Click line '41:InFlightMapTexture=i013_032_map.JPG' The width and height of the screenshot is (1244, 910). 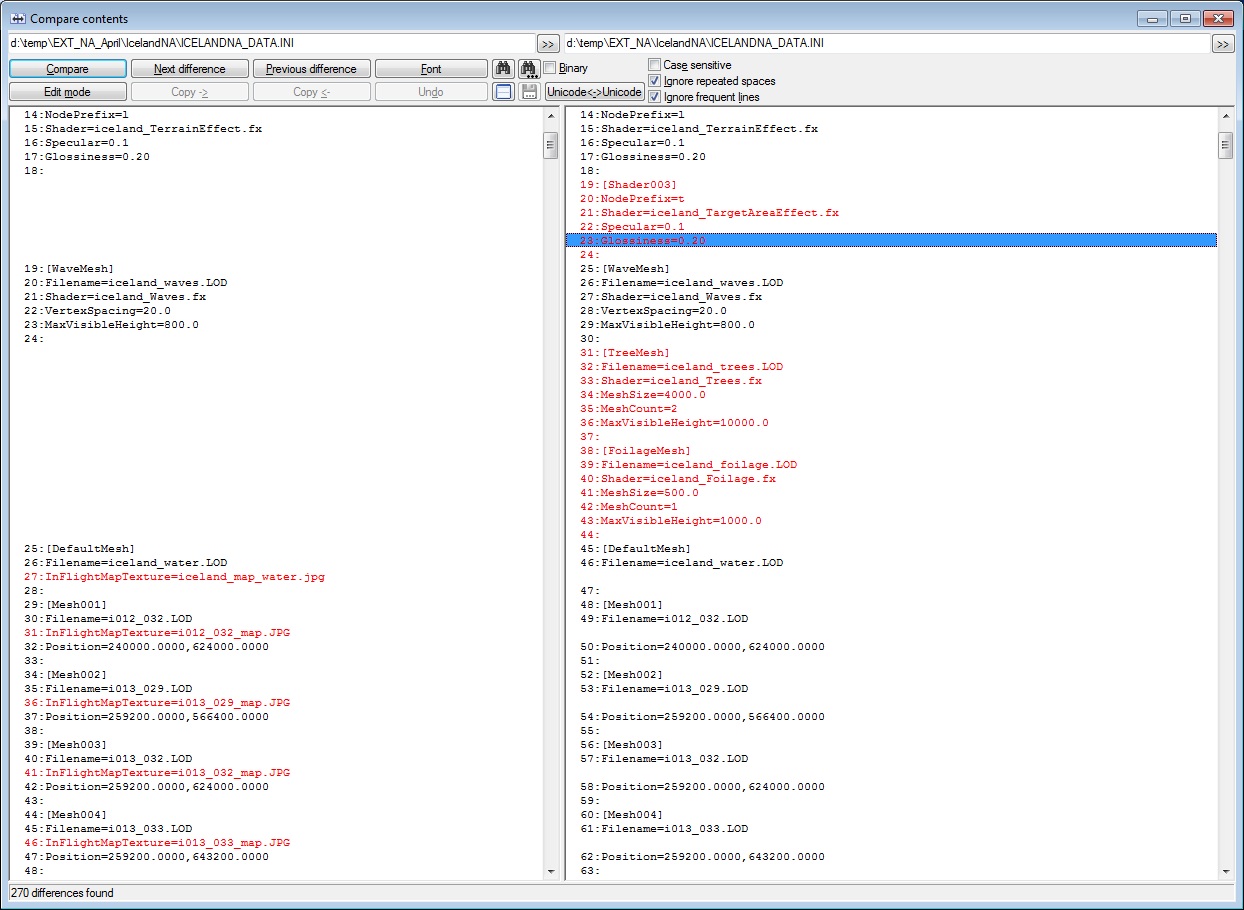[x=157, y=773]
